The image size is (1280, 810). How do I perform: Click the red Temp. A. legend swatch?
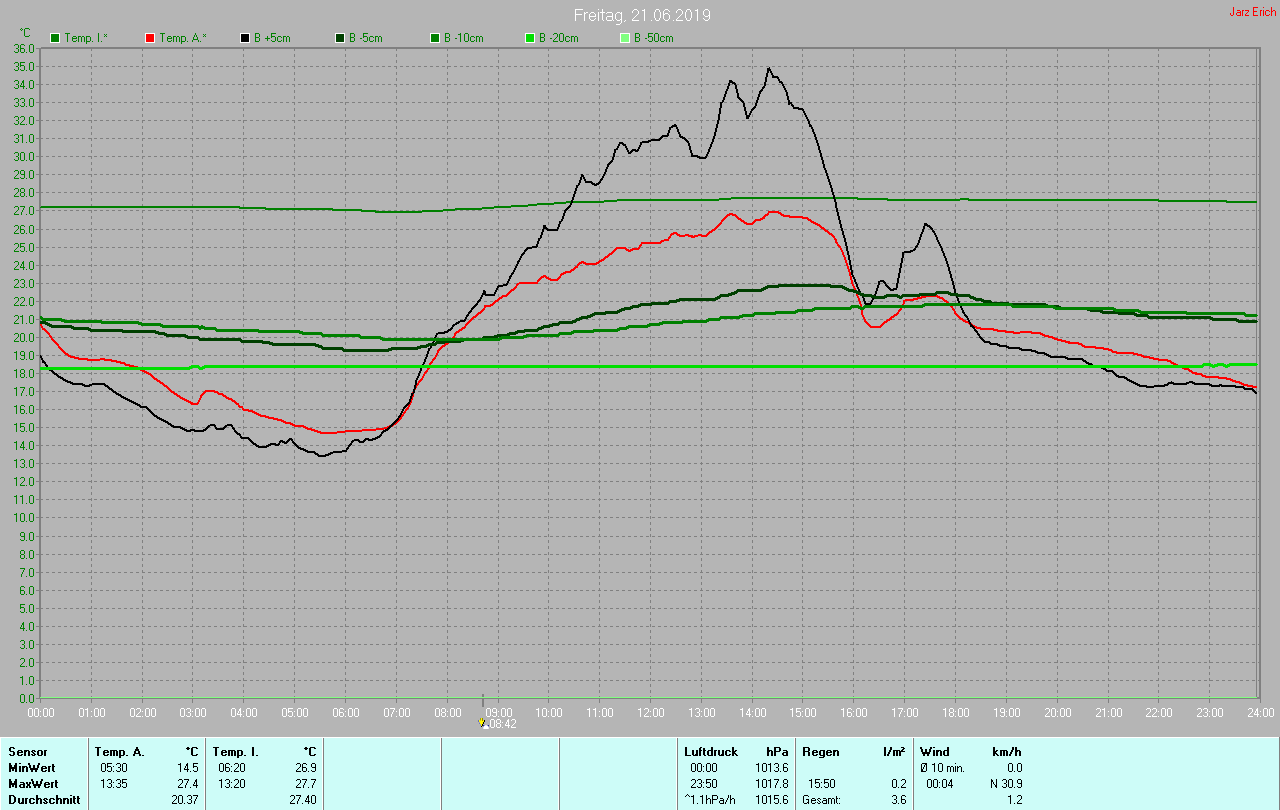coord(150,38)
